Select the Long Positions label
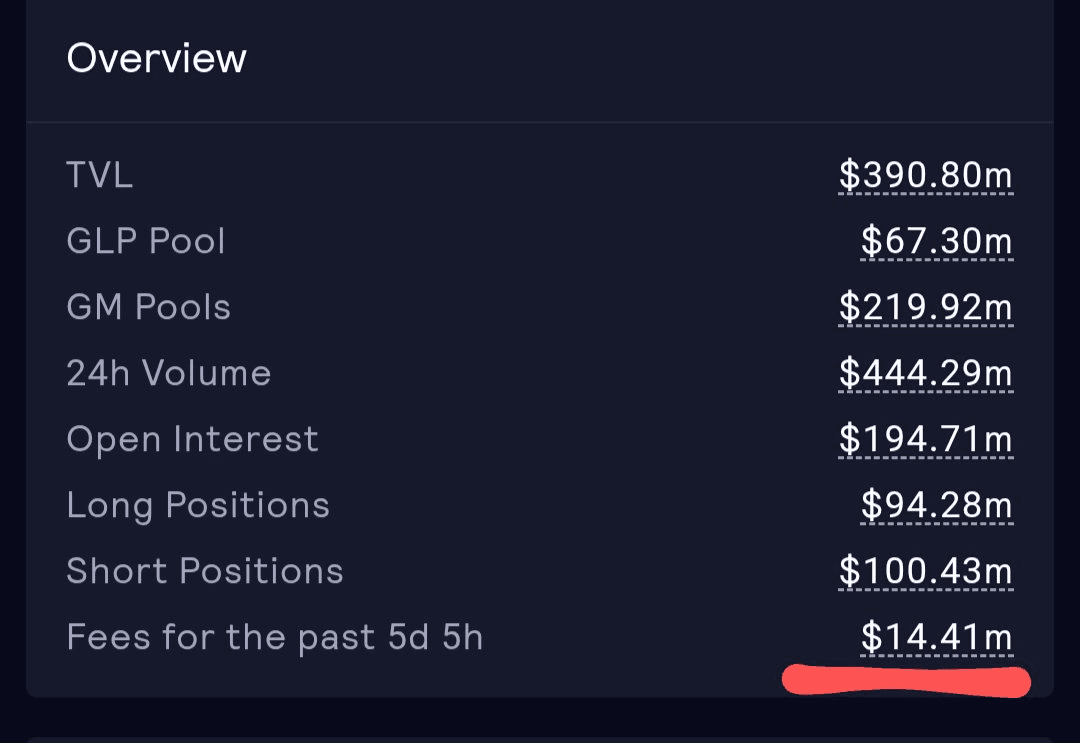Viewport: 1080px width, 743px height. [198, 506]
